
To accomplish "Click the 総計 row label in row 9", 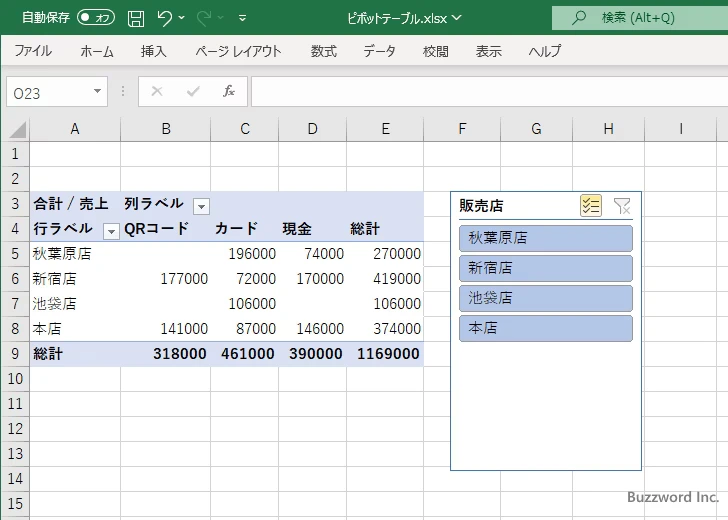I will 75,354.
